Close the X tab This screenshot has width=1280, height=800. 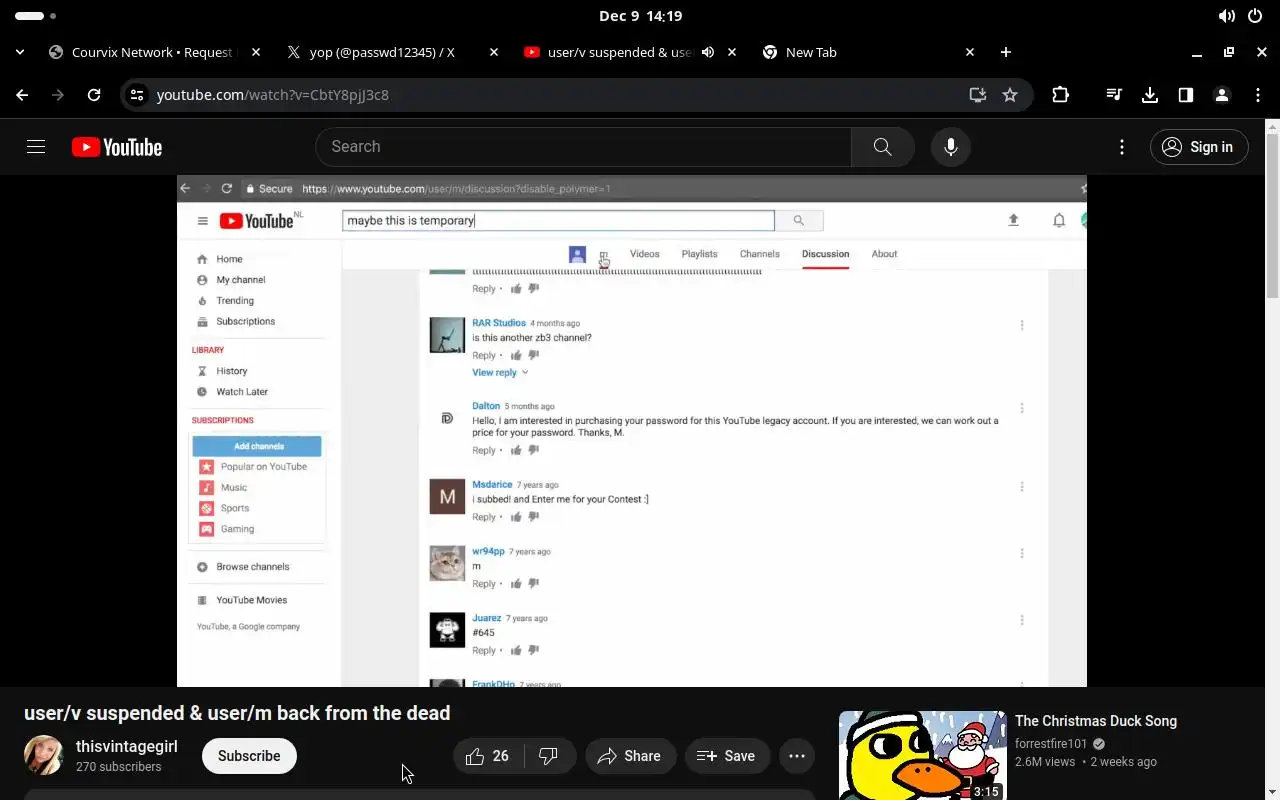pos(494,52)
